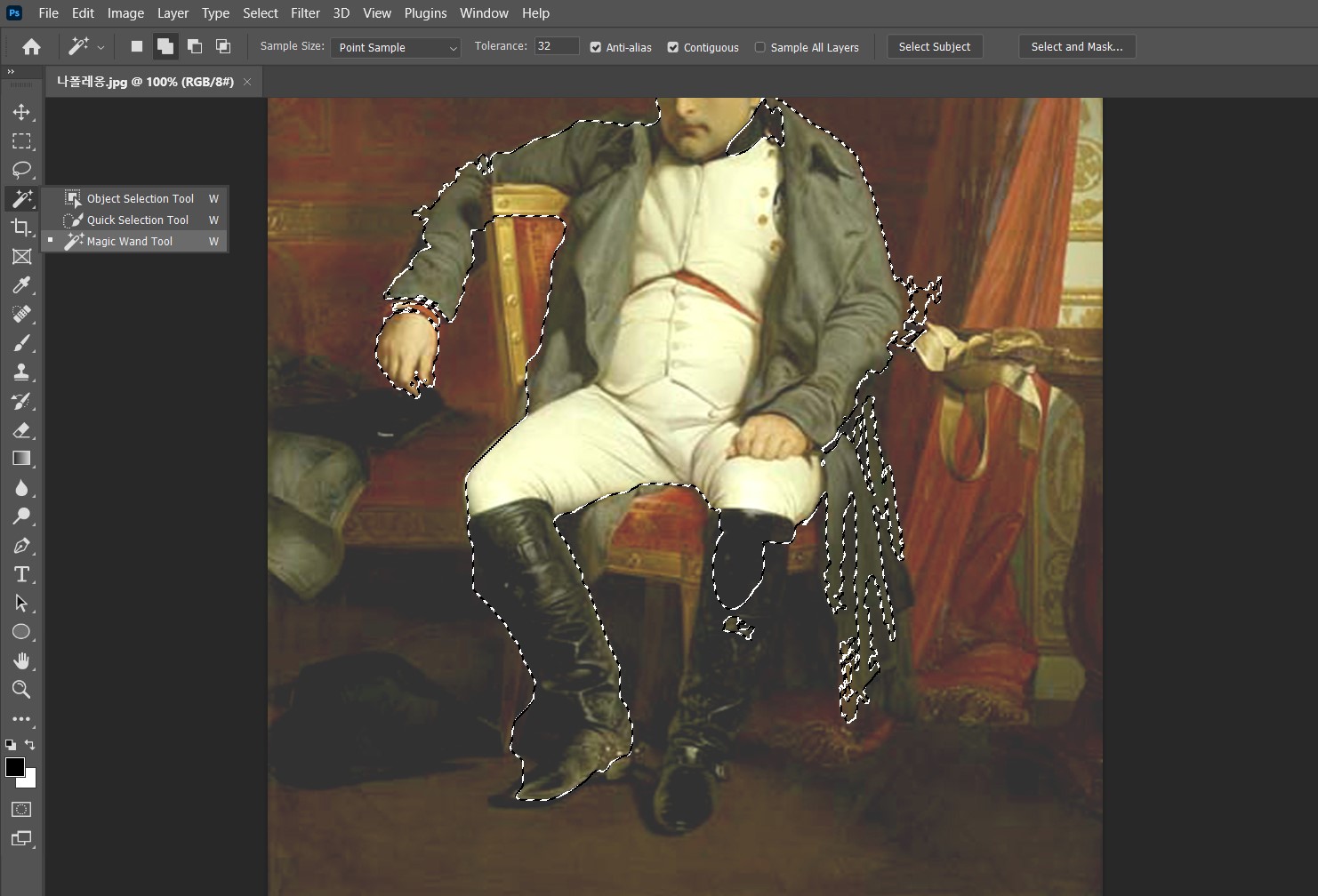Click the Magic Wand toolbar icon
The width and height of the screenshot is (1318, 896).
pyautogui.click(x=21, y=198)
